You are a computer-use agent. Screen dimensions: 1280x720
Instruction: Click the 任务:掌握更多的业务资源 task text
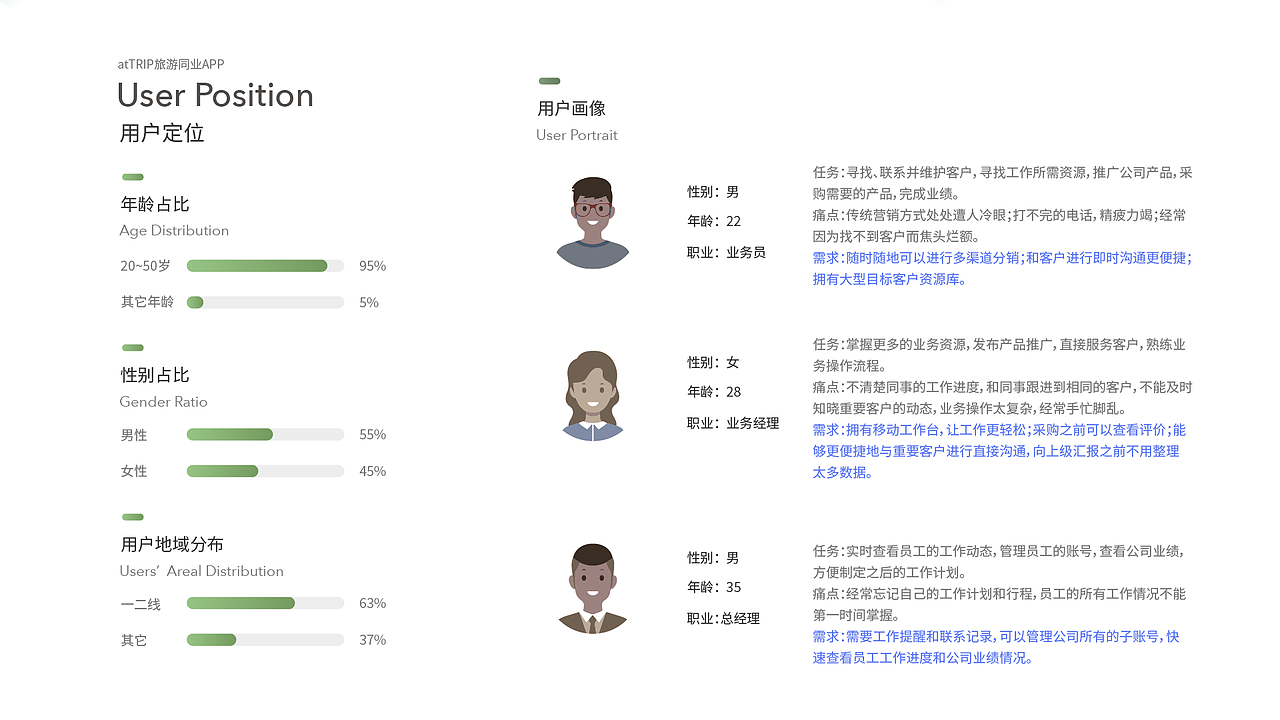point(999,355)
